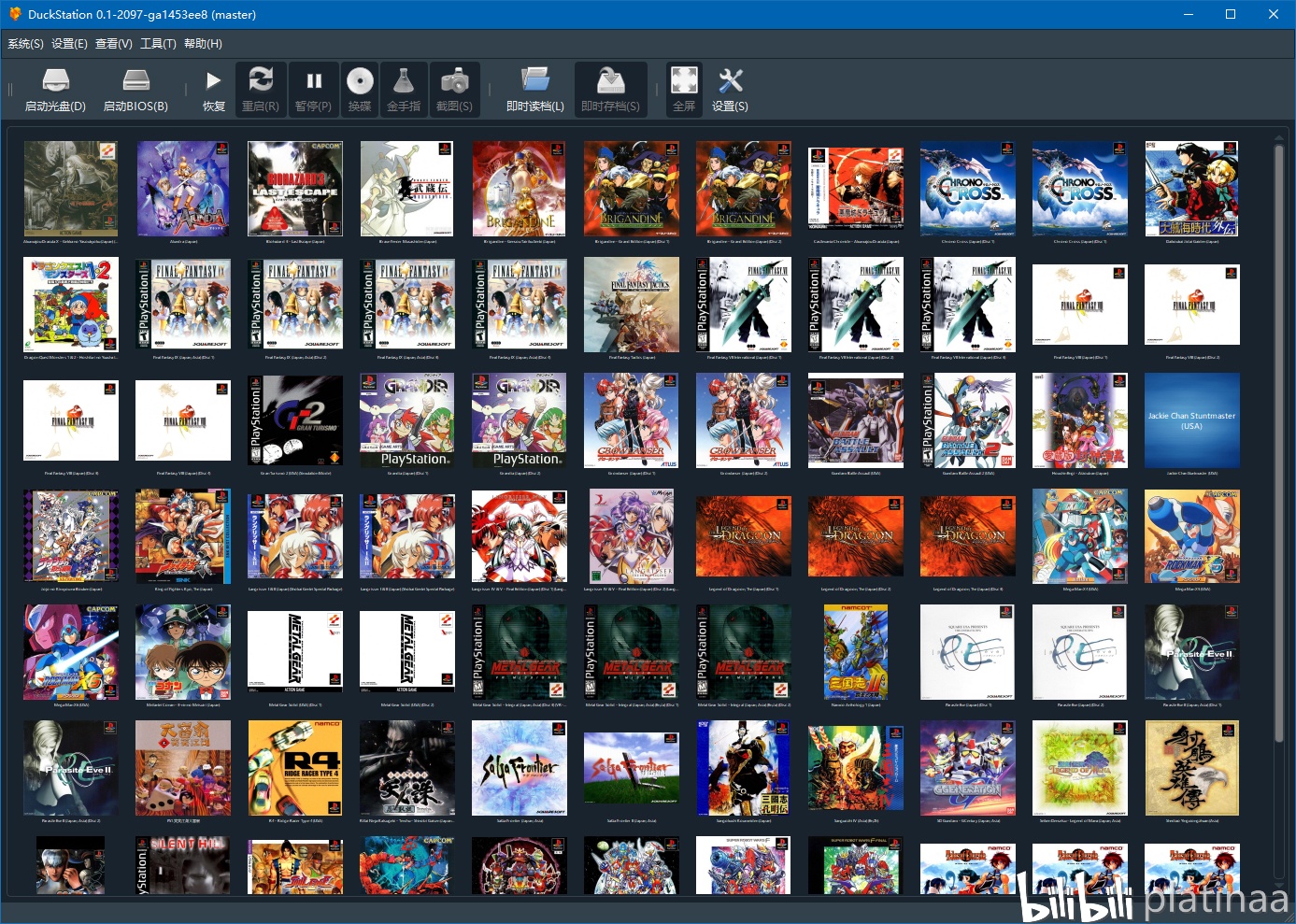Open the 即时存档 (Save State) icon

(x=610, y=80)
